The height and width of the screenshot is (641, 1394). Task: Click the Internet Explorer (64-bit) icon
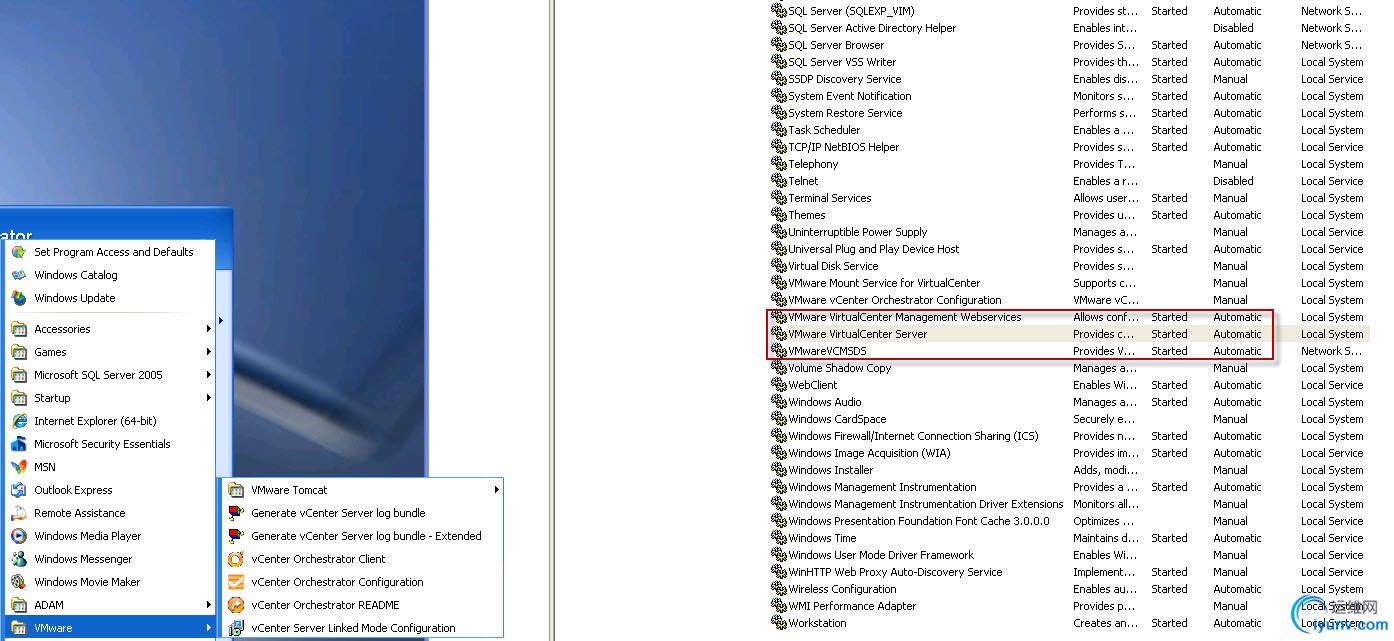18,421
